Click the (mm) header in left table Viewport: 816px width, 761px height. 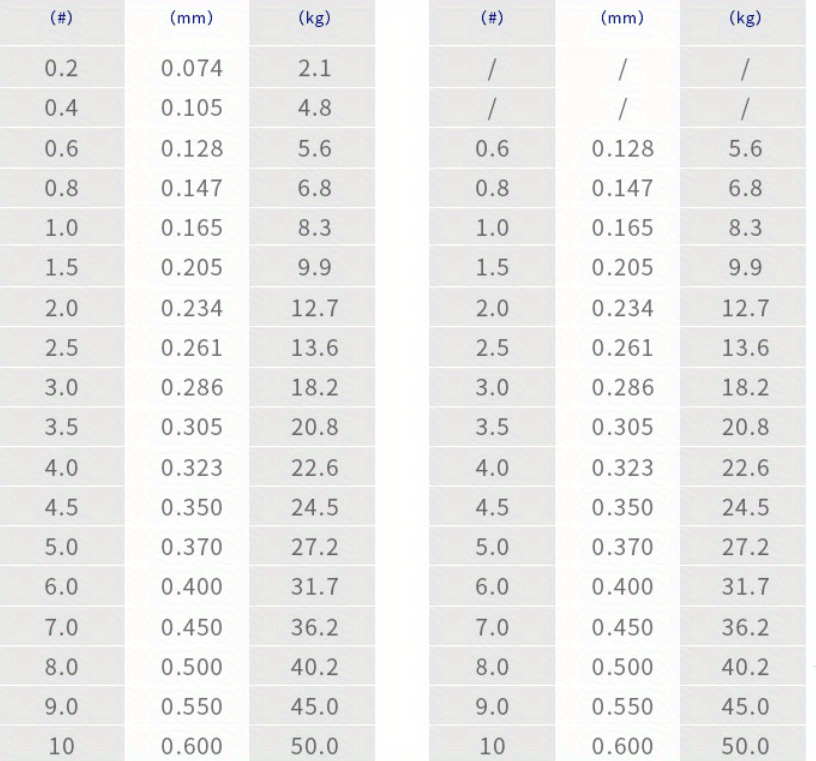pos(192,18)
